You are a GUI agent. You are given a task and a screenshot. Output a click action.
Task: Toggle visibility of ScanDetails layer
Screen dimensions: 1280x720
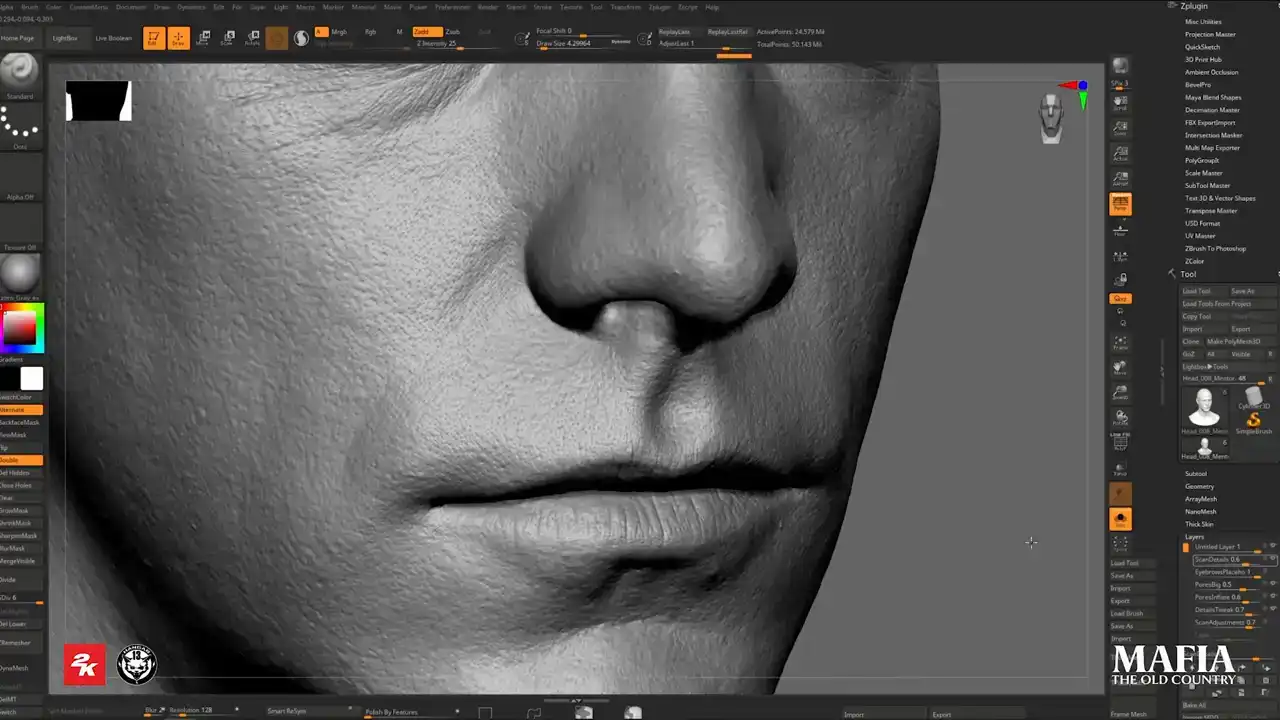pyautogui.click(x=1272, y=559)
